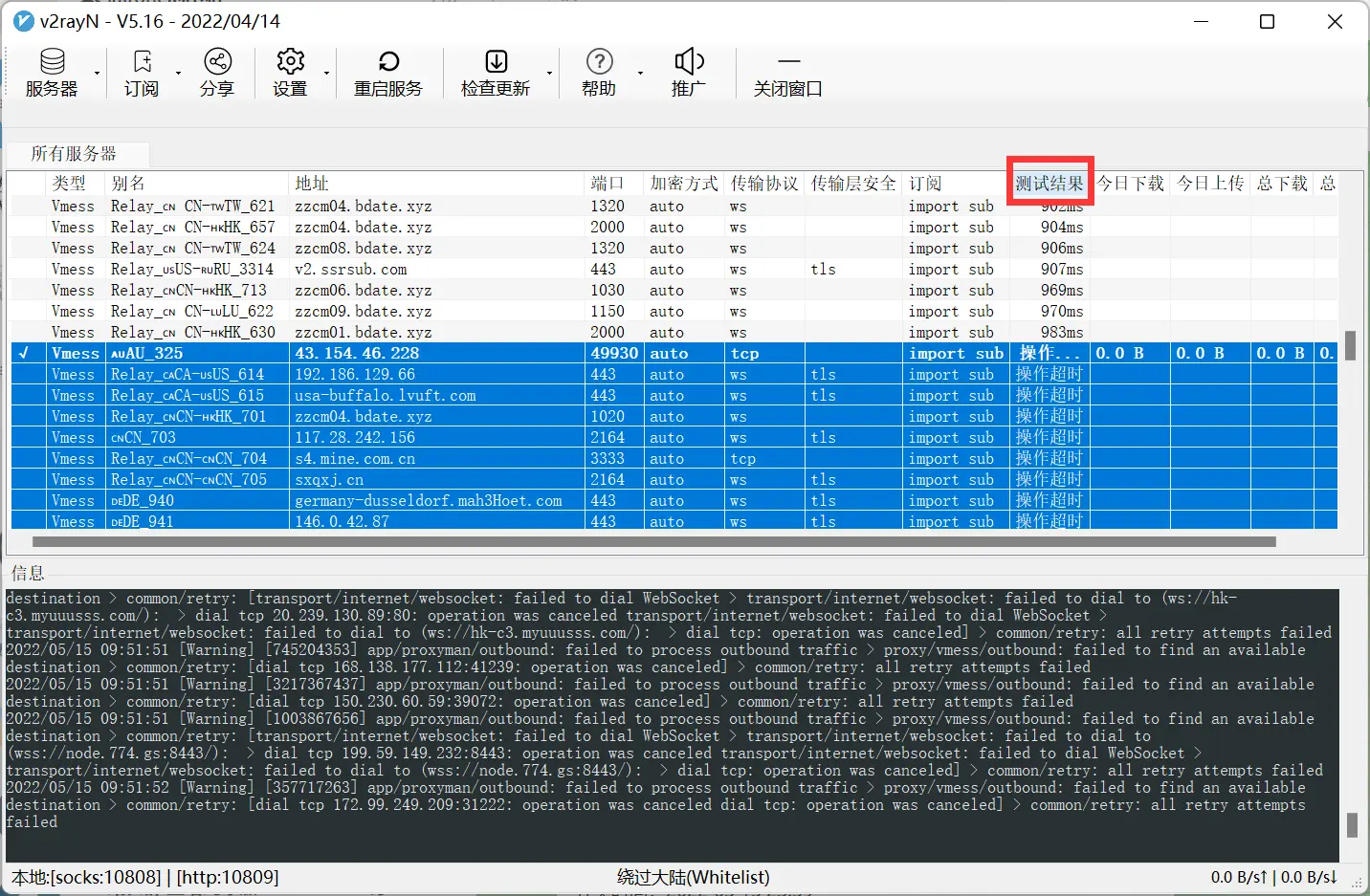Image resolution: width=1370 pixels, height=896 pixels.
Task: Select the active-server checkmark on AU_325 row
Action: 24,353
